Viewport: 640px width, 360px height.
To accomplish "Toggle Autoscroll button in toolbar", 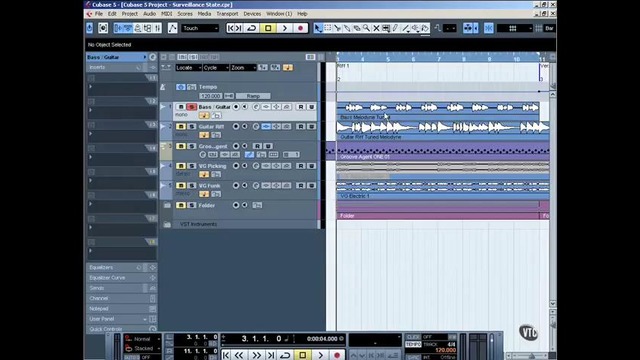I will pyautogui.click(x=468, y=28).
